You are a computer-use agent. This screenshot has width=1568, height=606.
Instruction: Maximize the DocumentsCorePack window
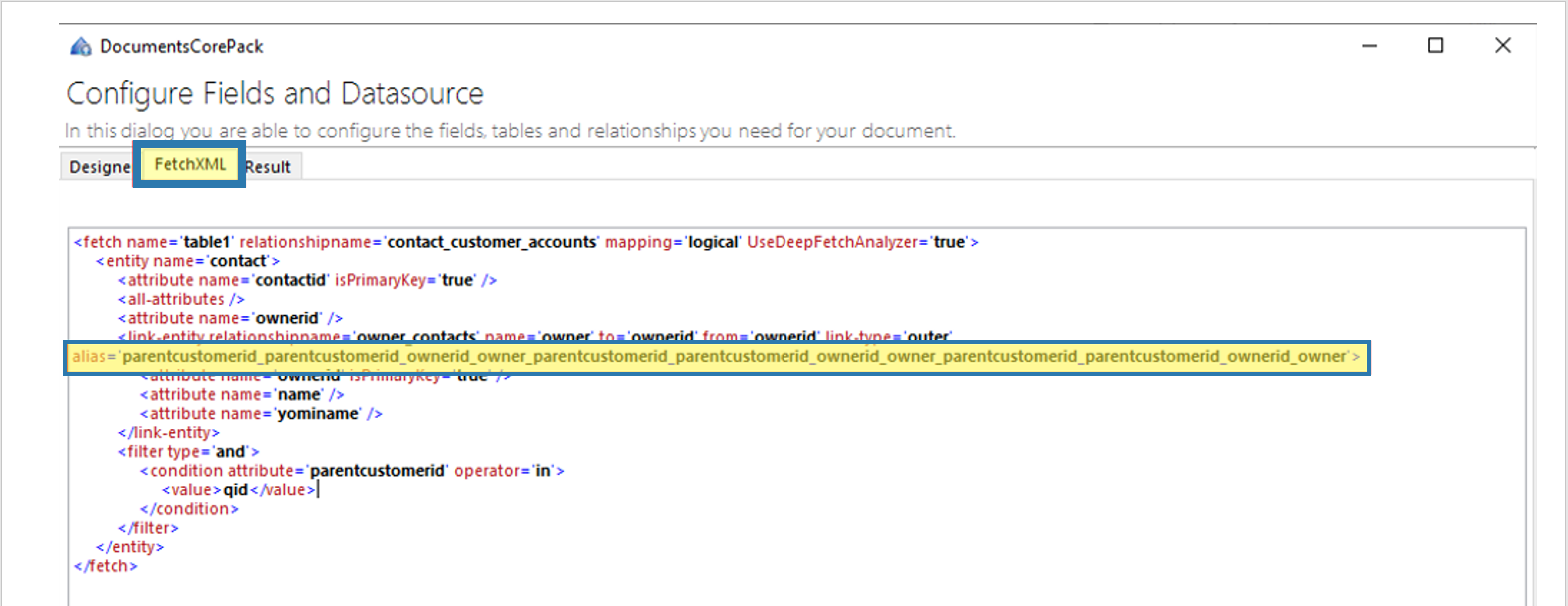coord(1436,45)
